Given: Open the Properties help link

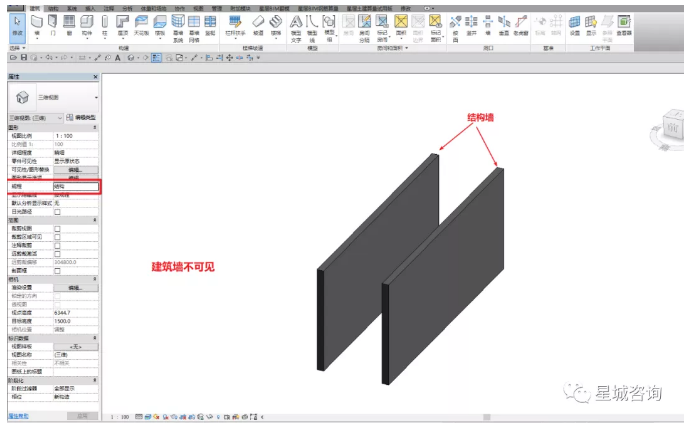Looking at the screenshot, I should 19,416.
